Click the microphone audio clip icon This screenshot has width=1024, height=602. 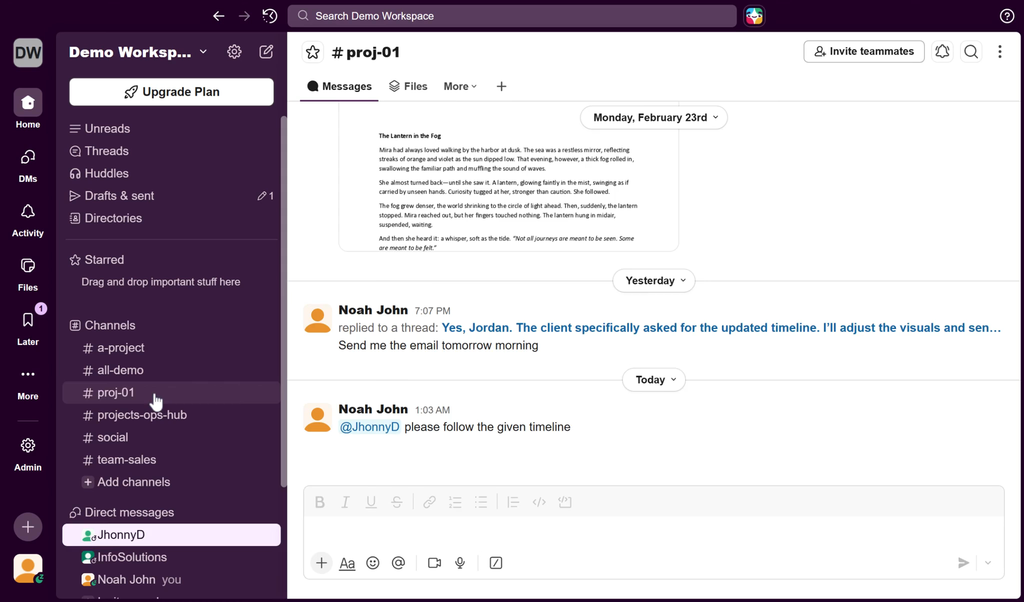click(460, 563)
